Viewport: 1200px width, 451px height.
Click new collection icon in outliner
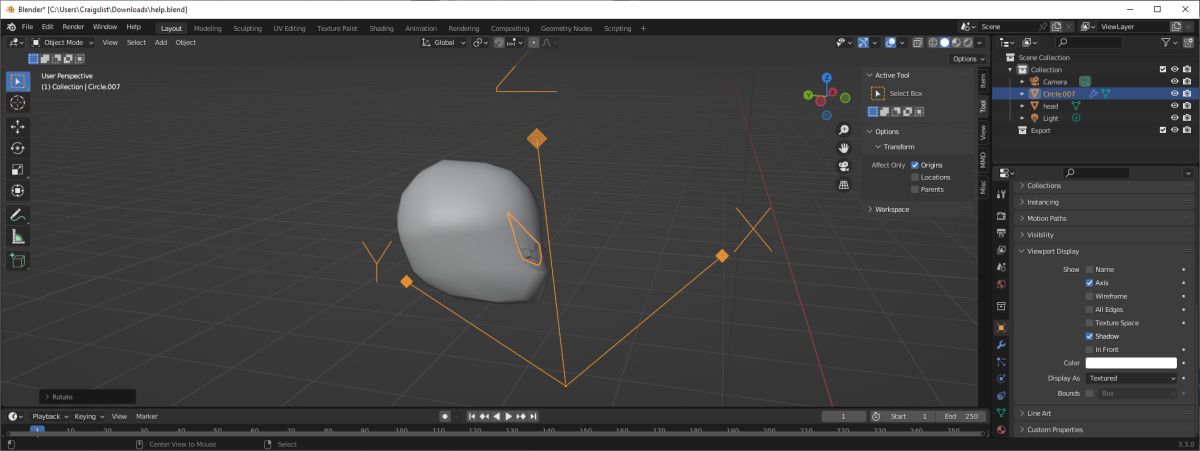pos(1187,43)
